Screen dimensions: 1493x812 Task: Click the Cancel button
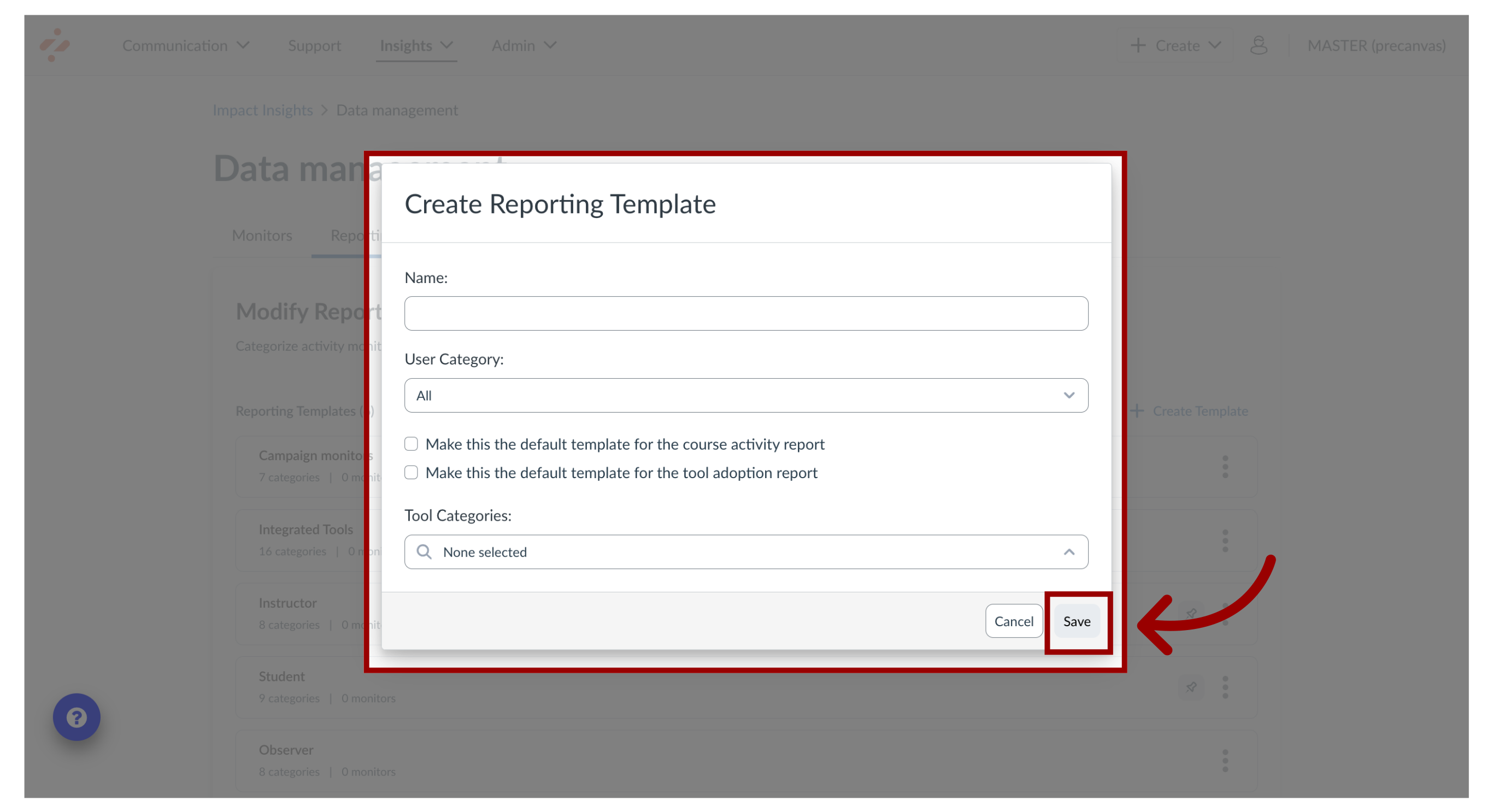click(x=1013, y=620)
